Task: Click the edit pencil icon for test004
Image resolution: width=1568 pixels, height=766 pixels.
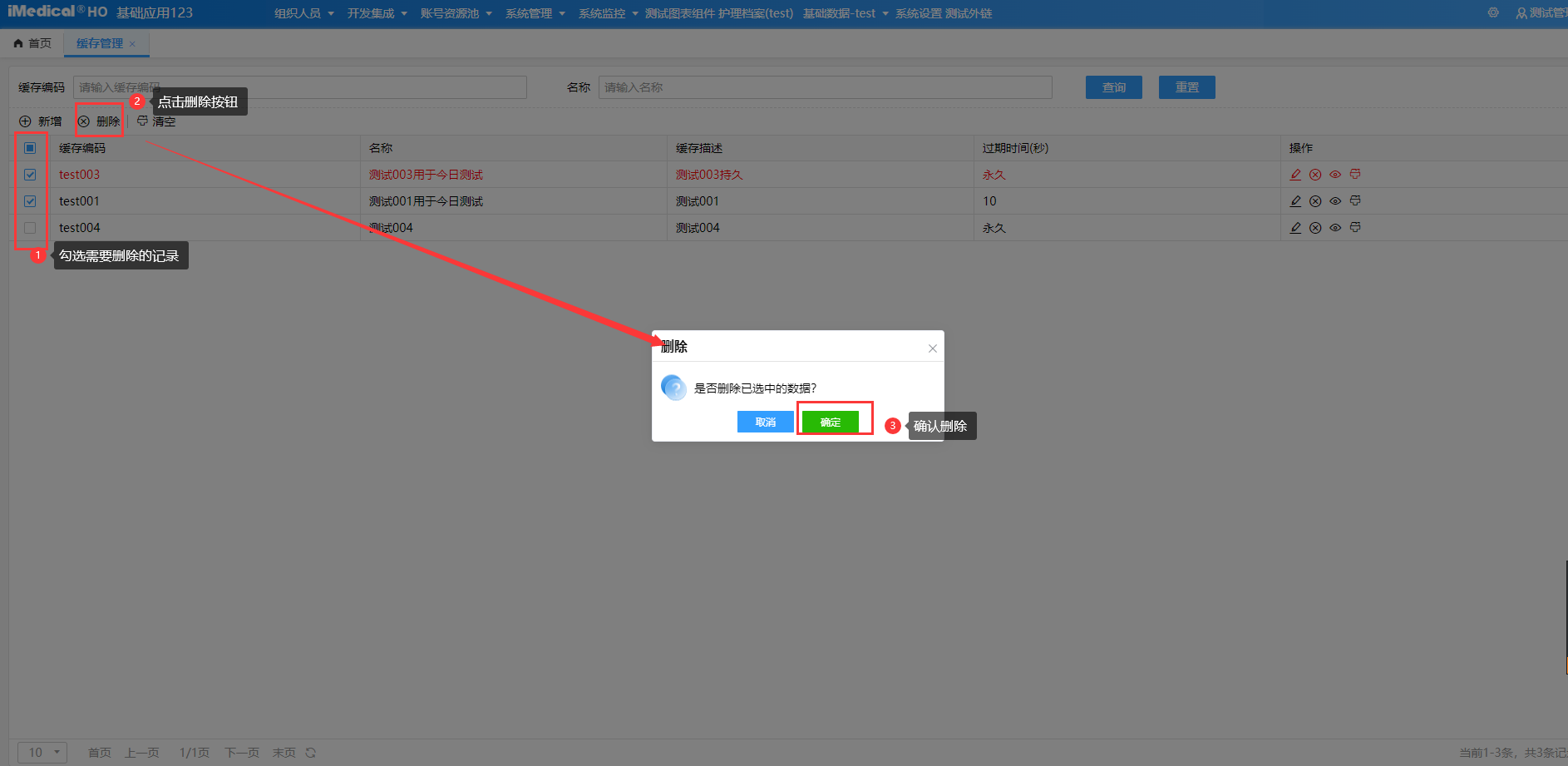Action: [x=1295, y=228]
